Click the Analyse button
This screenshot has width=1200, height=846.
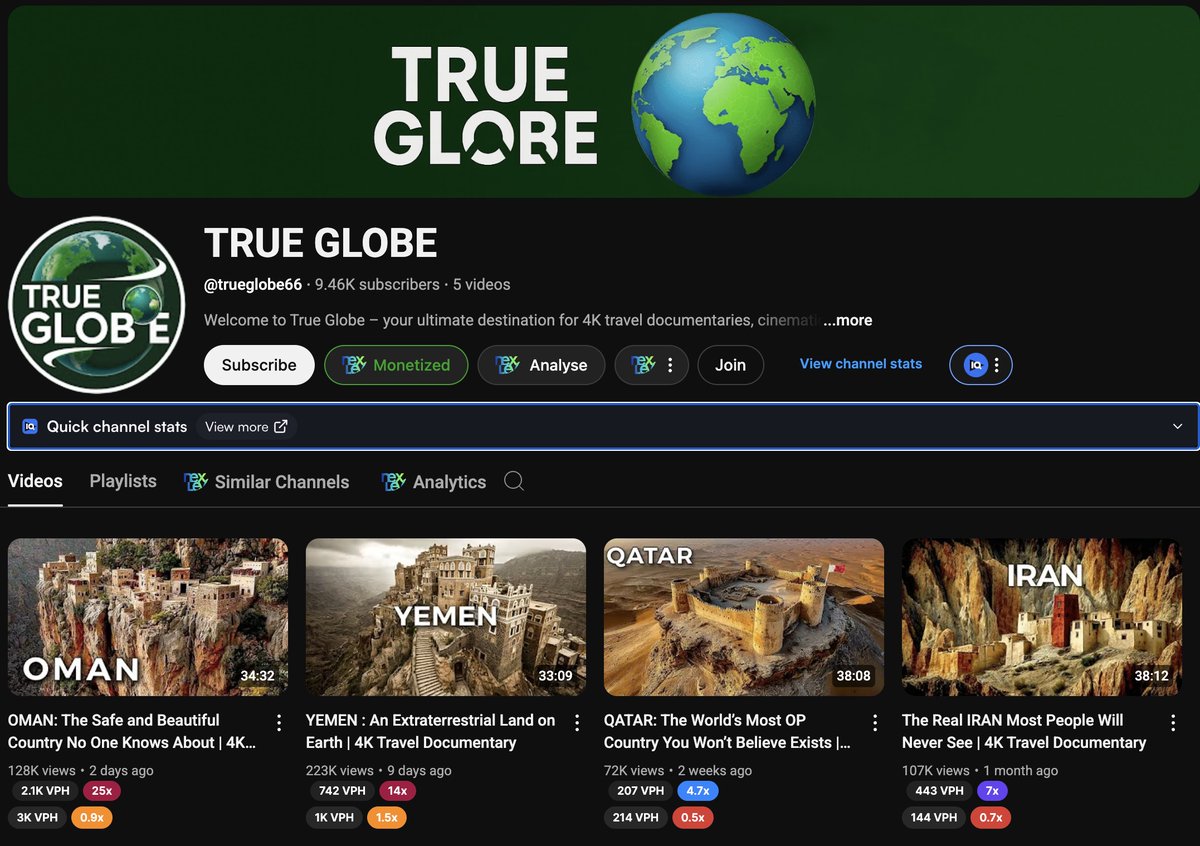point(541,365)
